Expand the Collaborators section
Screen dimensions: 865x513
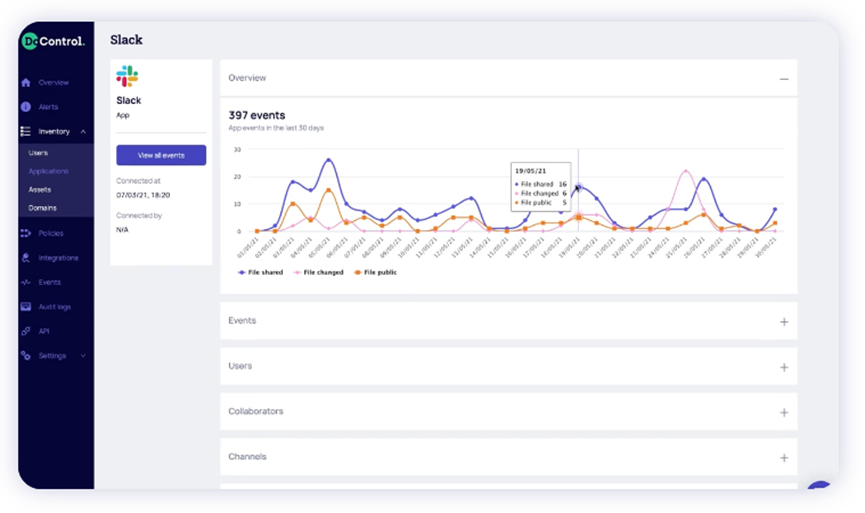point(784,413)
